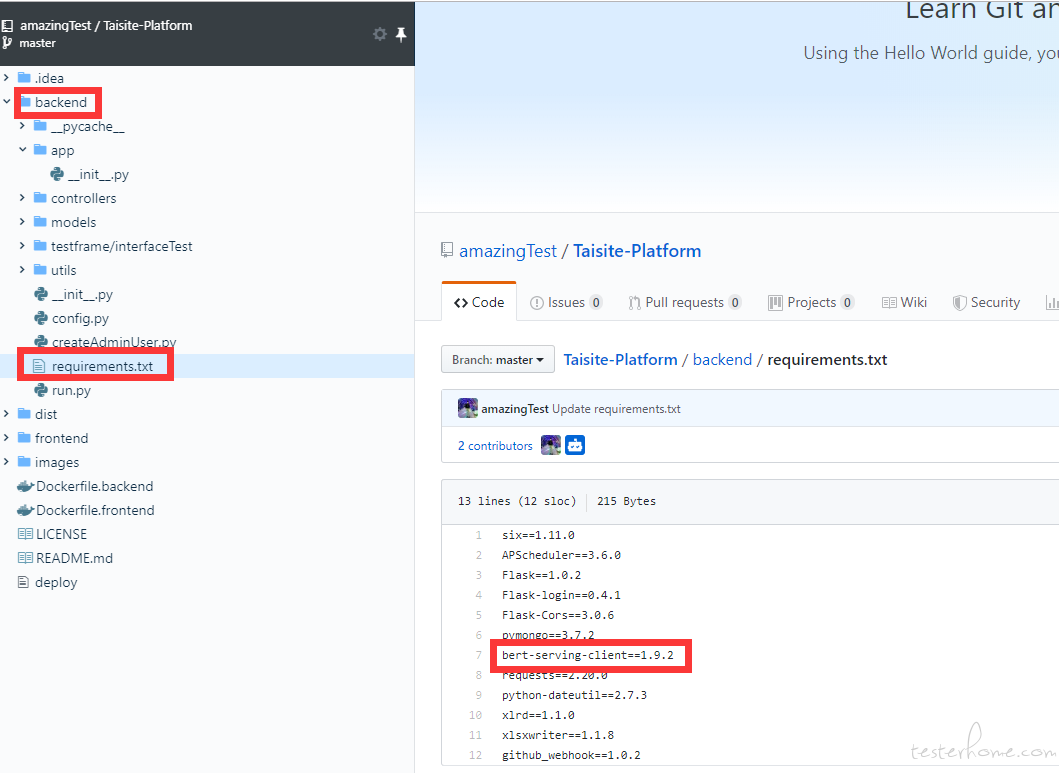Image resolution: width=1059 pixels, height=773 pixels.
Task: Click the document icon of requirements.txt
Action: tap(39, 366)
